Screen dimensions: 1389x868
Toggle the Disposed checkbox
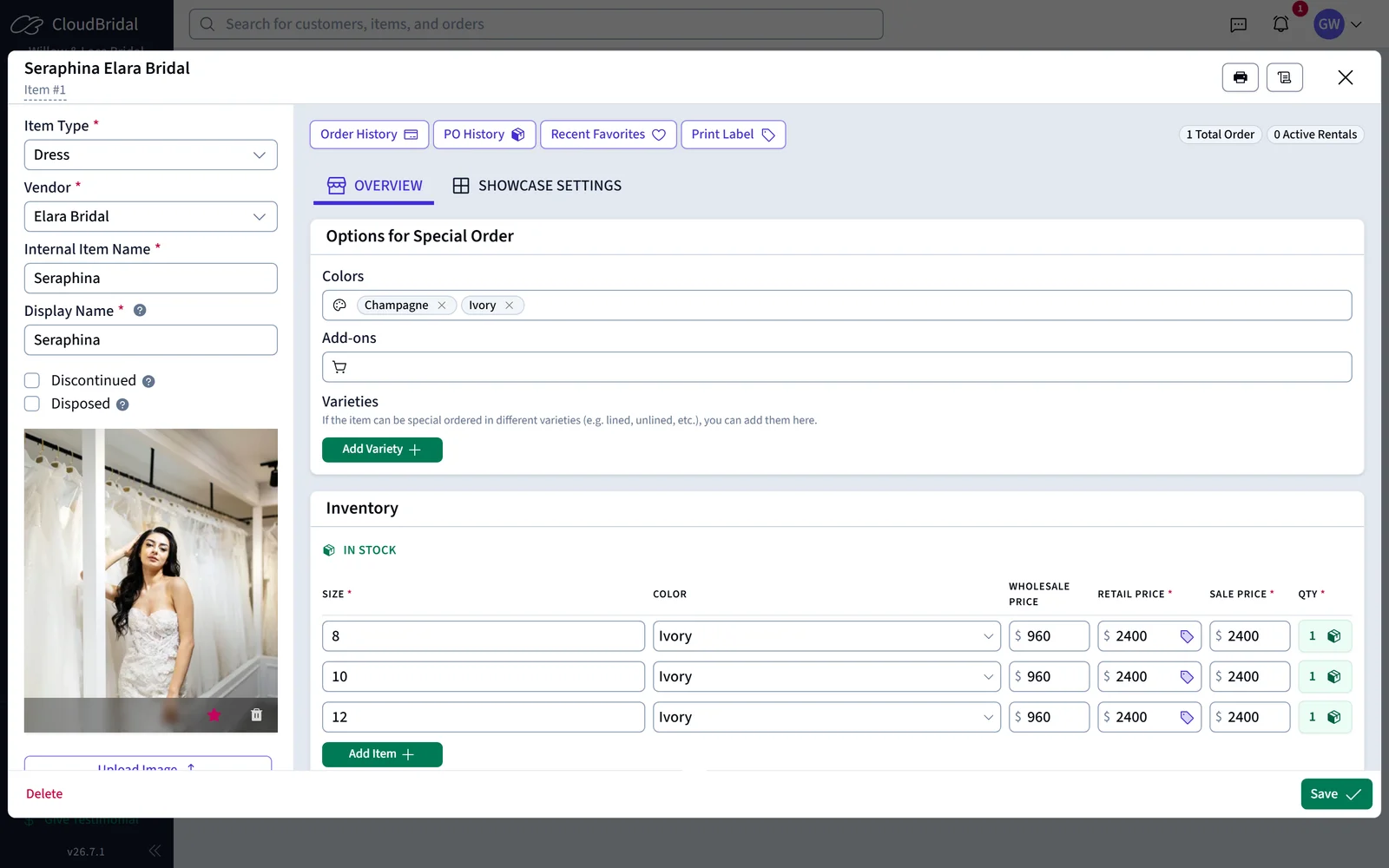pos(32,404)
